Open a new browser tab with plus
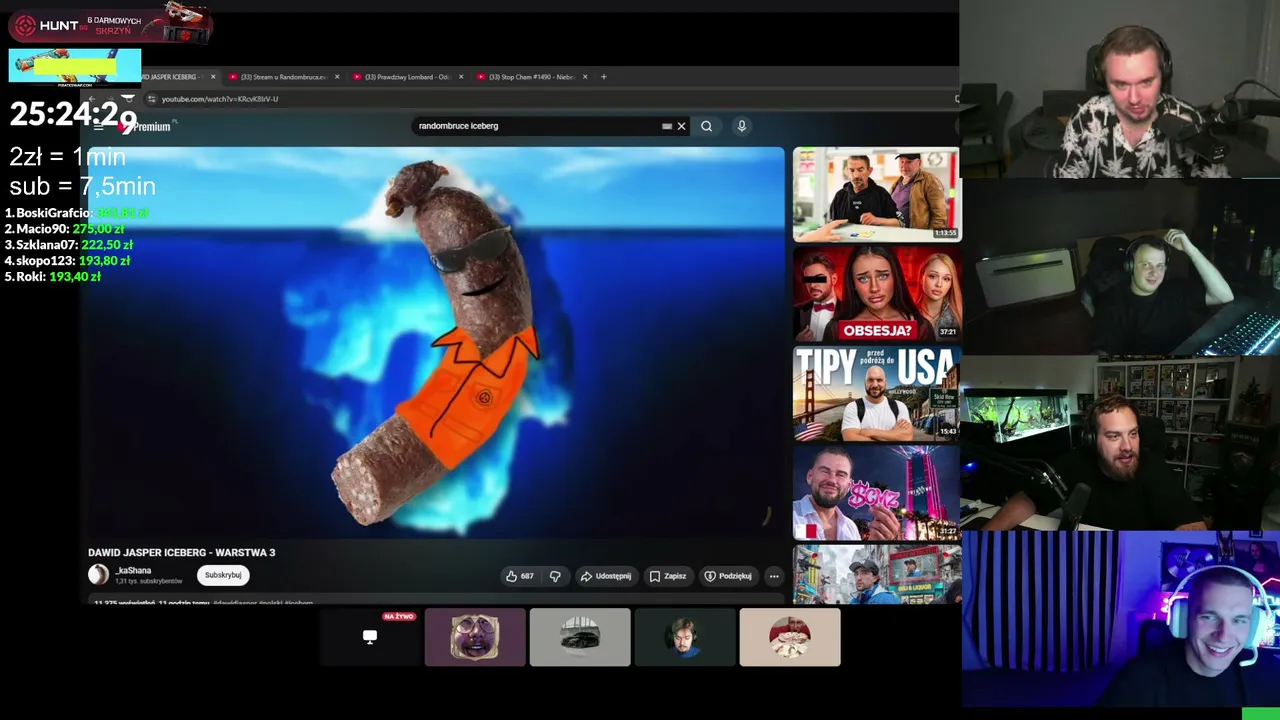 coord(603,77)
